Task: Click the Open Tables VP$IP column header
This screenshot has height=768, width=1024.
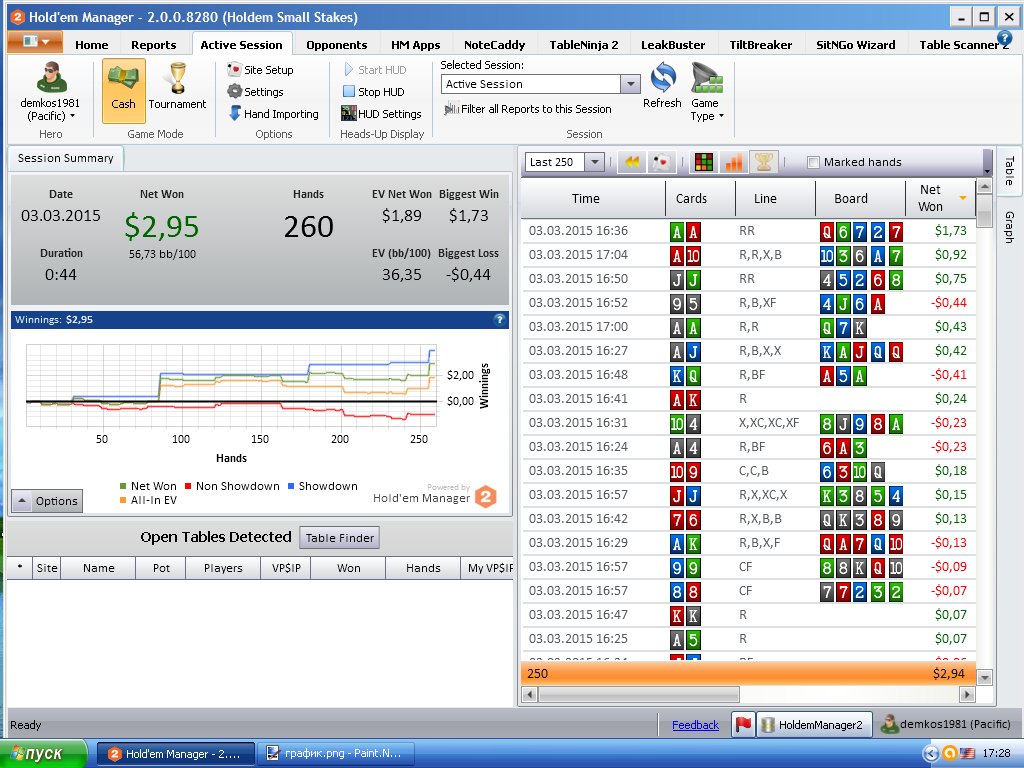Action: pyautogui.click(x=285, y=568)
